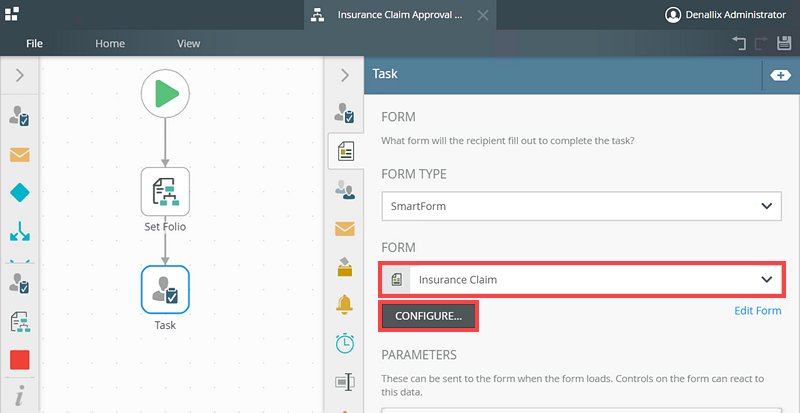
Task: Select the Task step on canvas
Action: [165, 289]
